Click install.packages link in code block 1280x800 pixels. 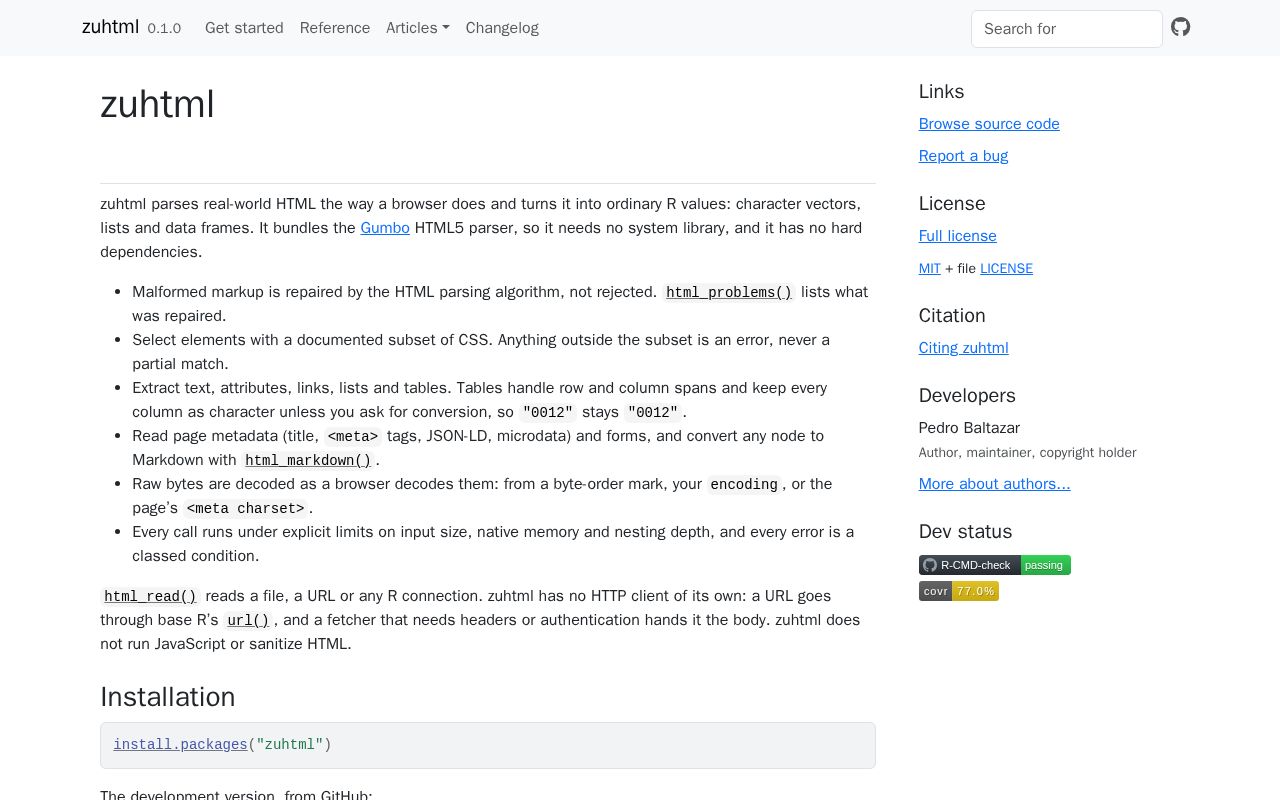pyautogui.click(x=180, y=745)
